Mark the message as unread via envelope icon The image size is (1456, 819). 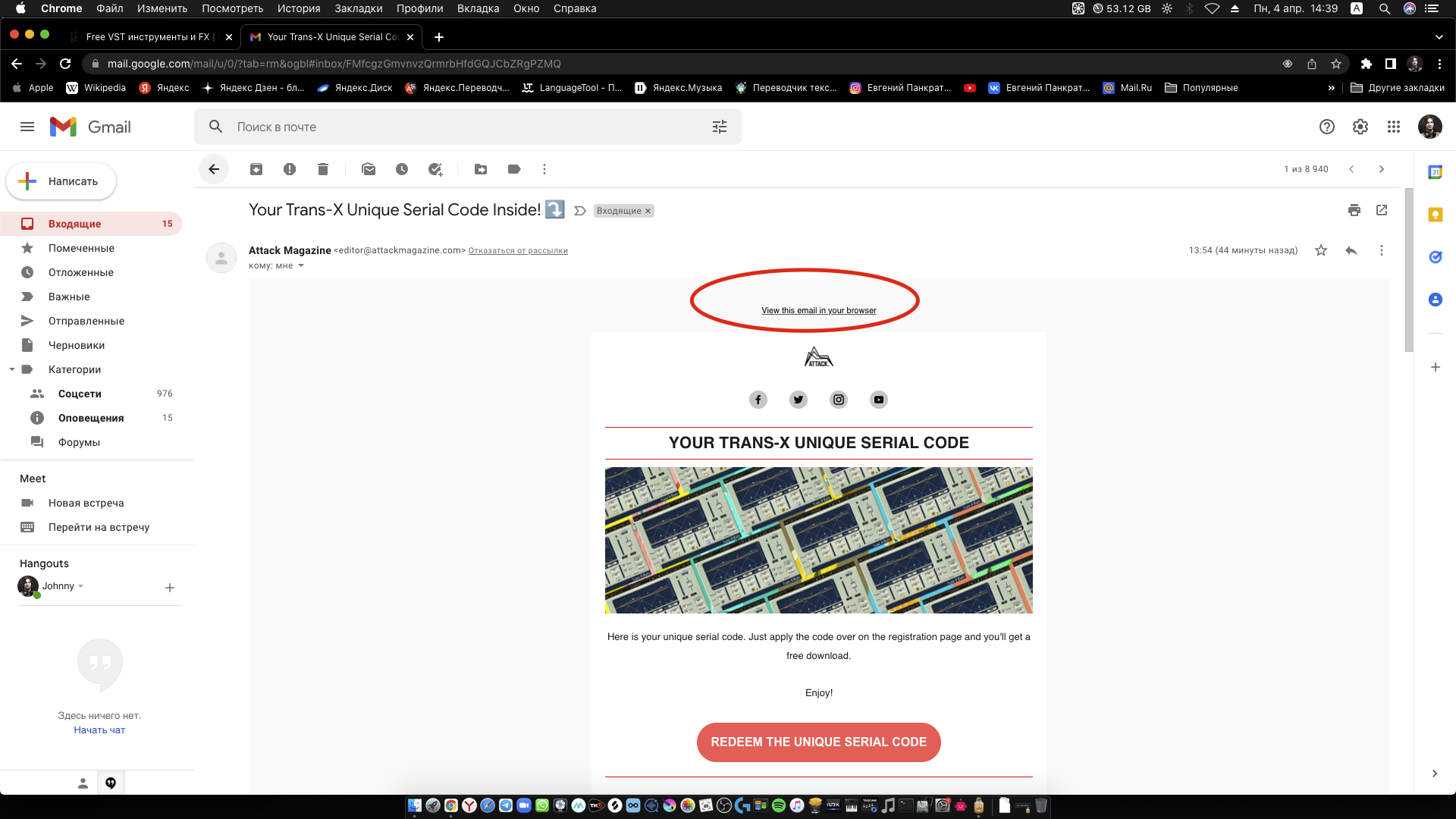[x=369, y=169]
